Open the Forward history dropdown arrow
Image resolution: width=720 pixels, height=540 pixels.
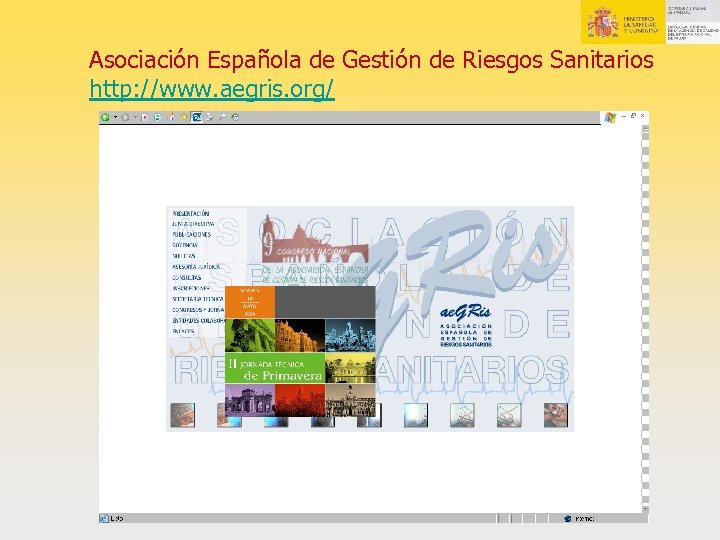click(135, 118)
